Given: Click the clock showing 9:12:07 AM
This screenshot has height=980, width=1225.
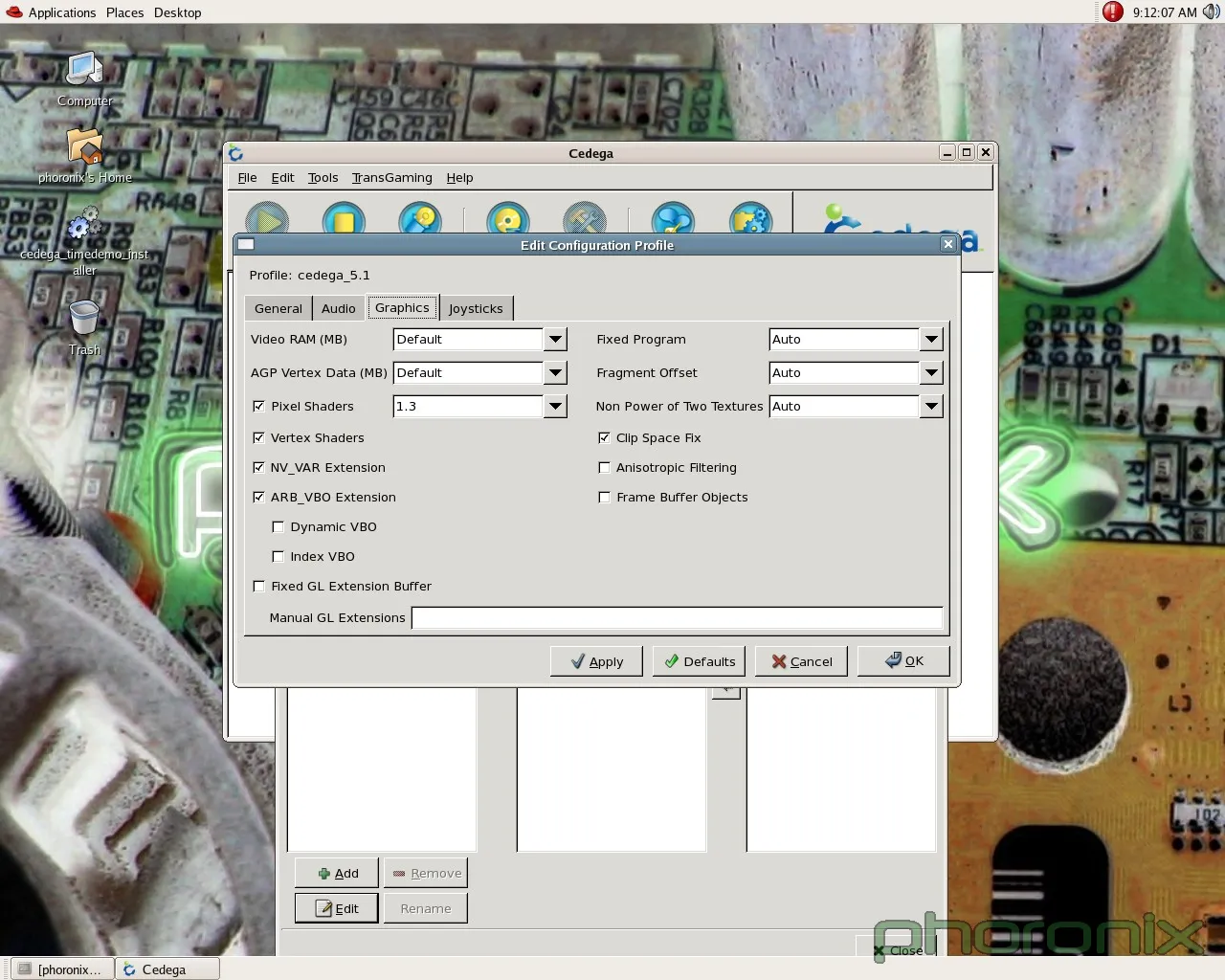Looking at the screenshot, I should pyautogui.click(x=1165, y=12).
